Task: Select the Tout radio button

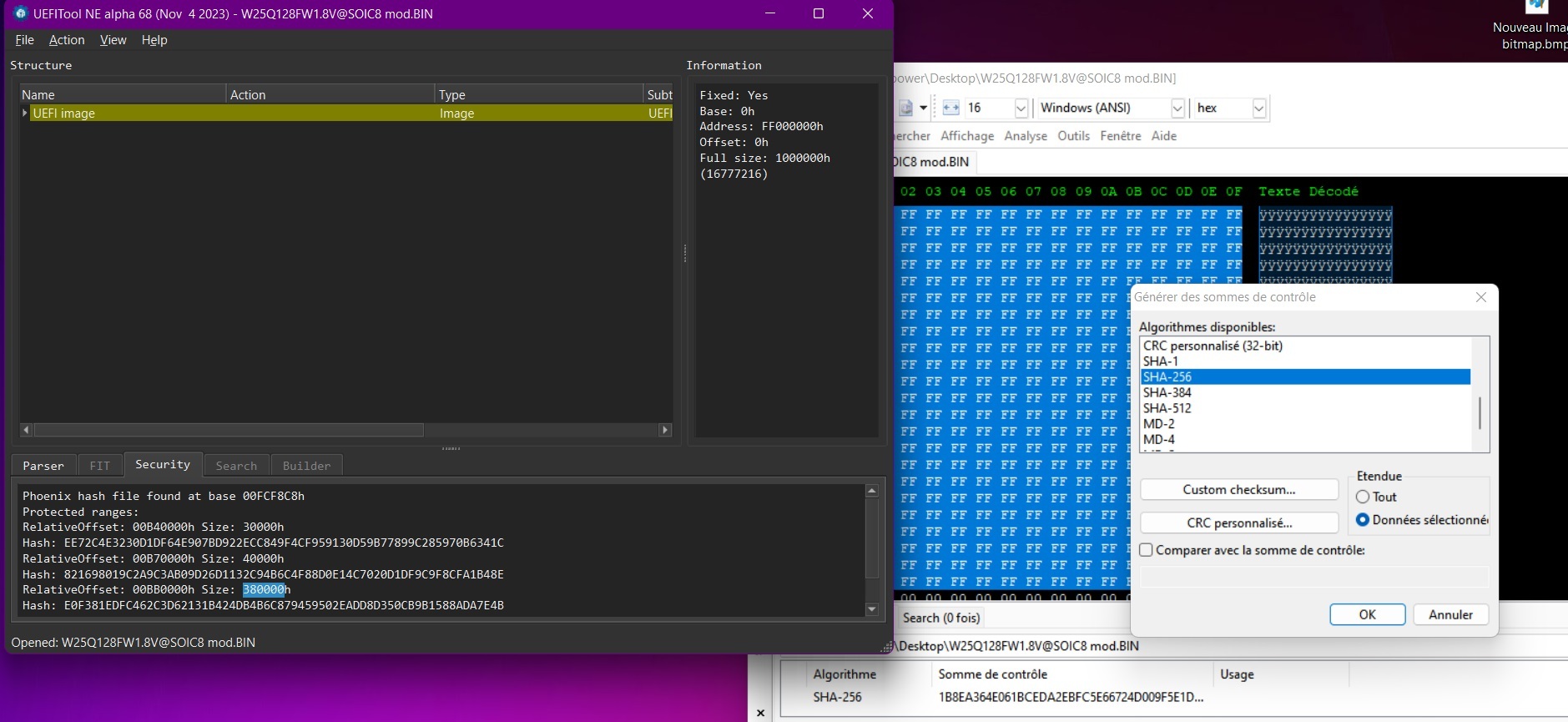Action: (1363, 497)
